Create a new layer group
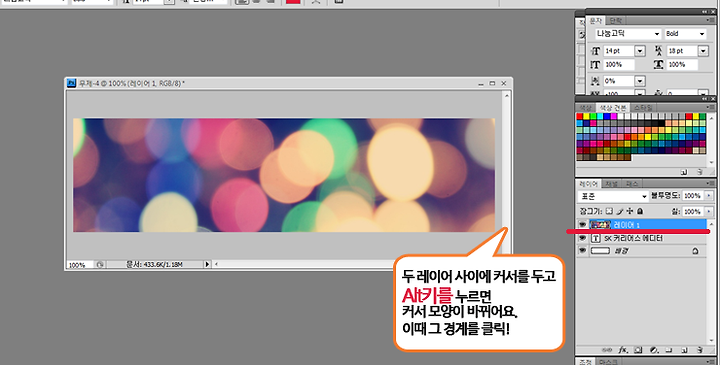 click(x=669, y=350)
